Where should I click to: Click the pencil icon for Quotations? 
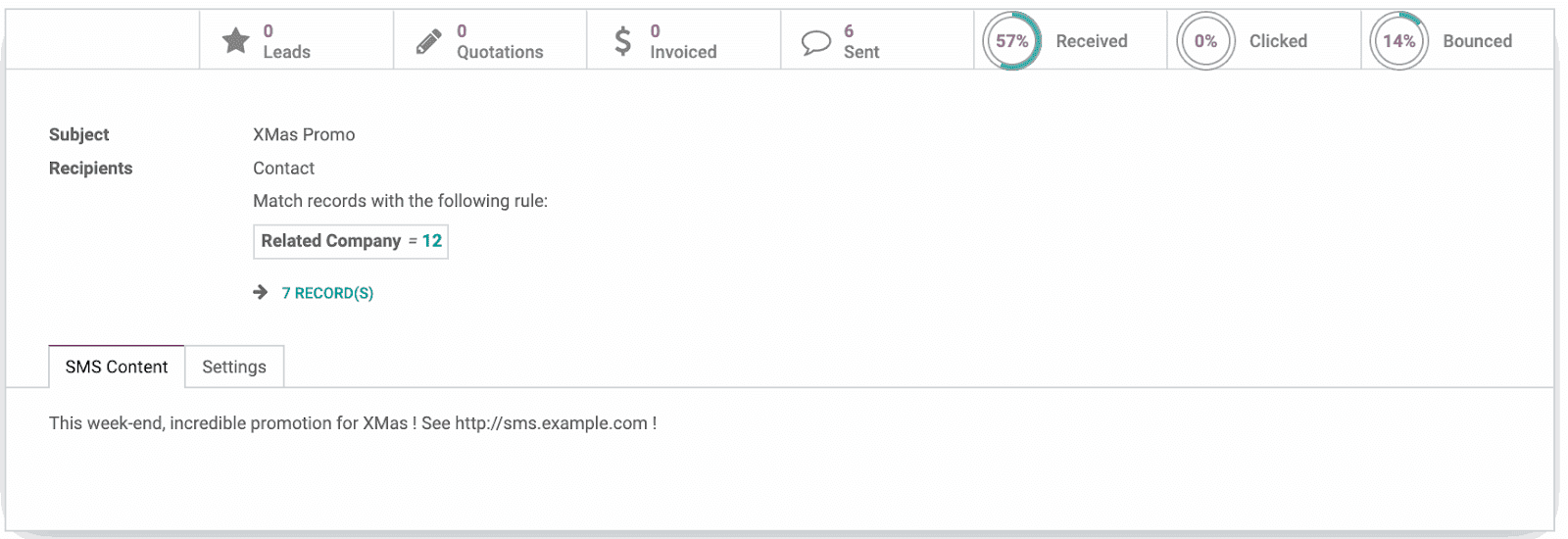[x=428, y=41]
